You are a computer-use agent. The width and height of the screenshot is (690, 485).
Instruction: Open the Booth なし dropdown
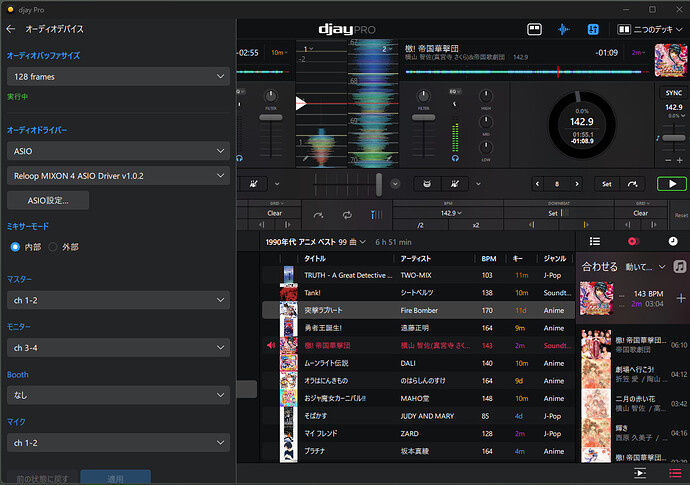coord(118,395)
